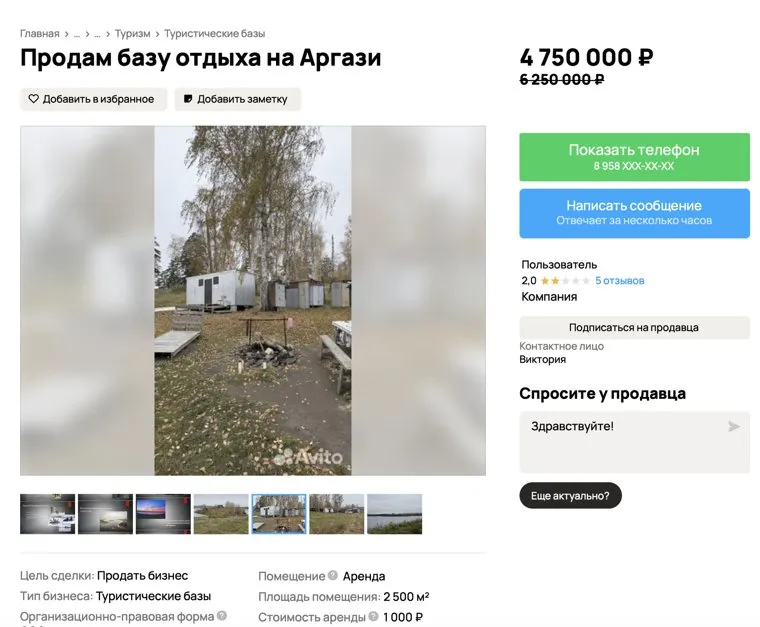Open Туризм breadcrumb category
Viewport: 760px width, 627px height.
pos(132,33)
